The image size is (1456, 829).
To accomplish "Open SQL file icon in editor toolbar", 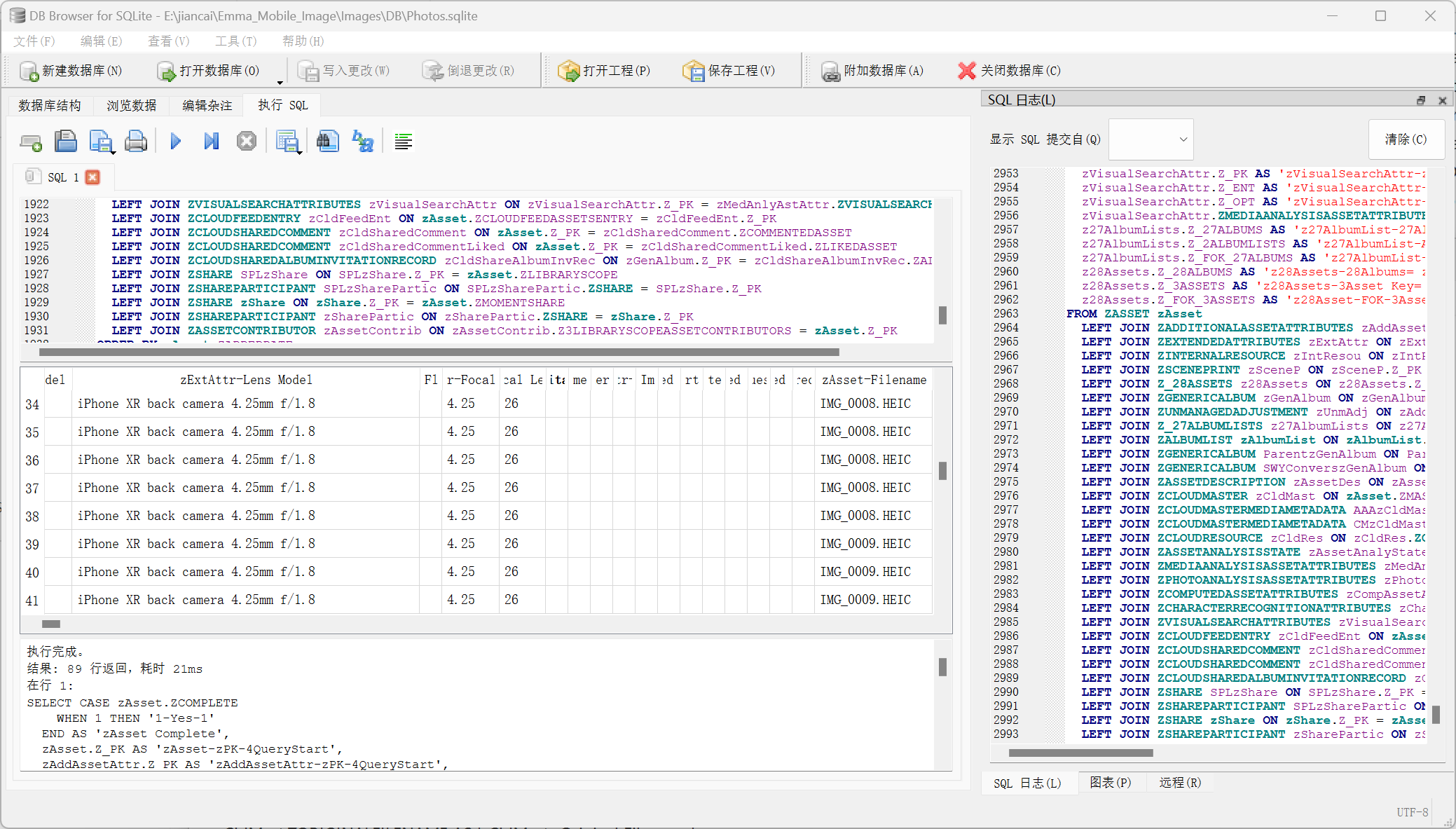I will pyautogui.click(x=66, y=142).
